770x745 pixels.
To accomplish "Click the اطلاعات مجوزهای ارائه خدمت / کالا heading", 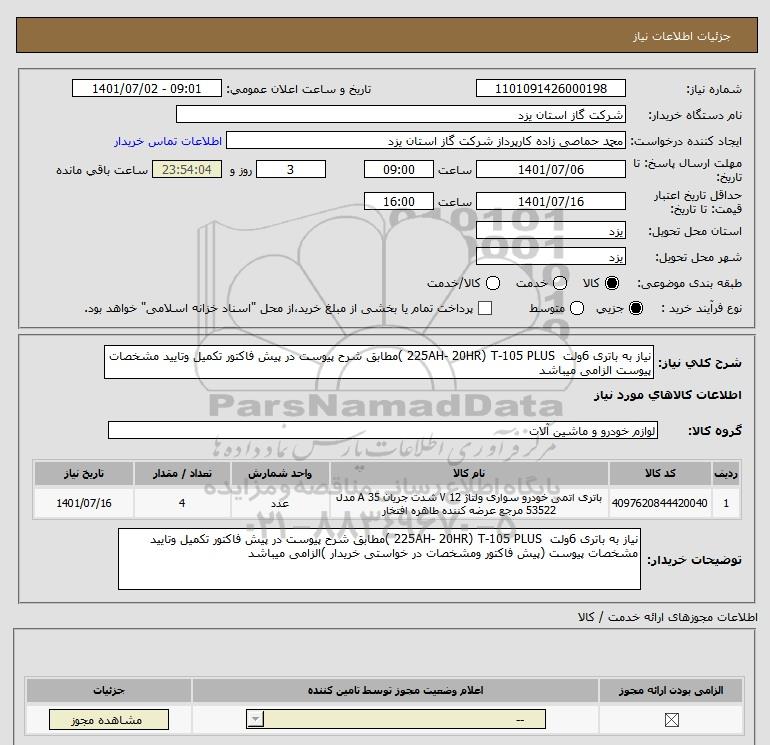I will click(x=667, y=617).
